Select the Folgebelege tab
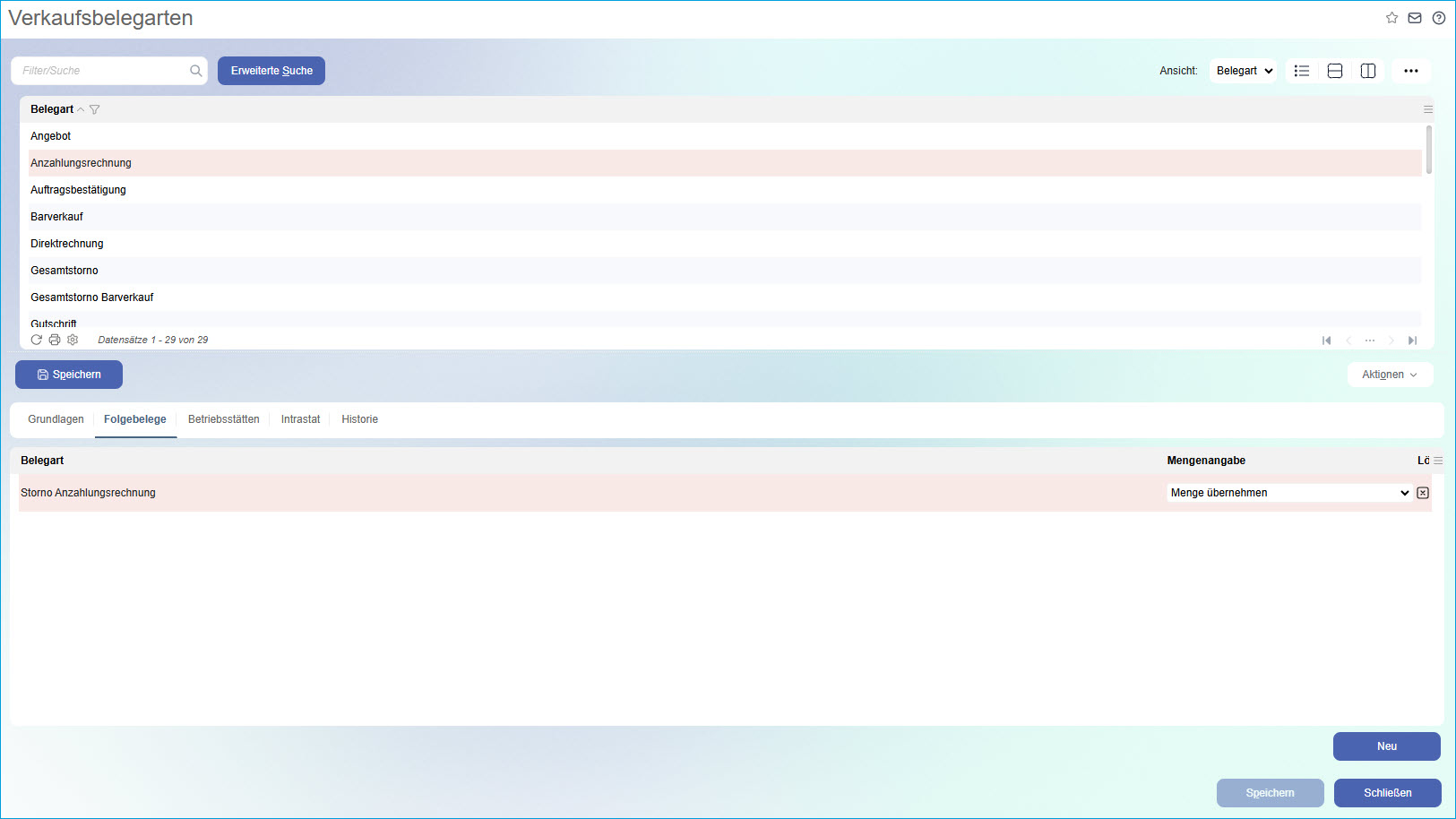Image resolution: width=1456 pixels, height=819 pixels. [135, 419]
